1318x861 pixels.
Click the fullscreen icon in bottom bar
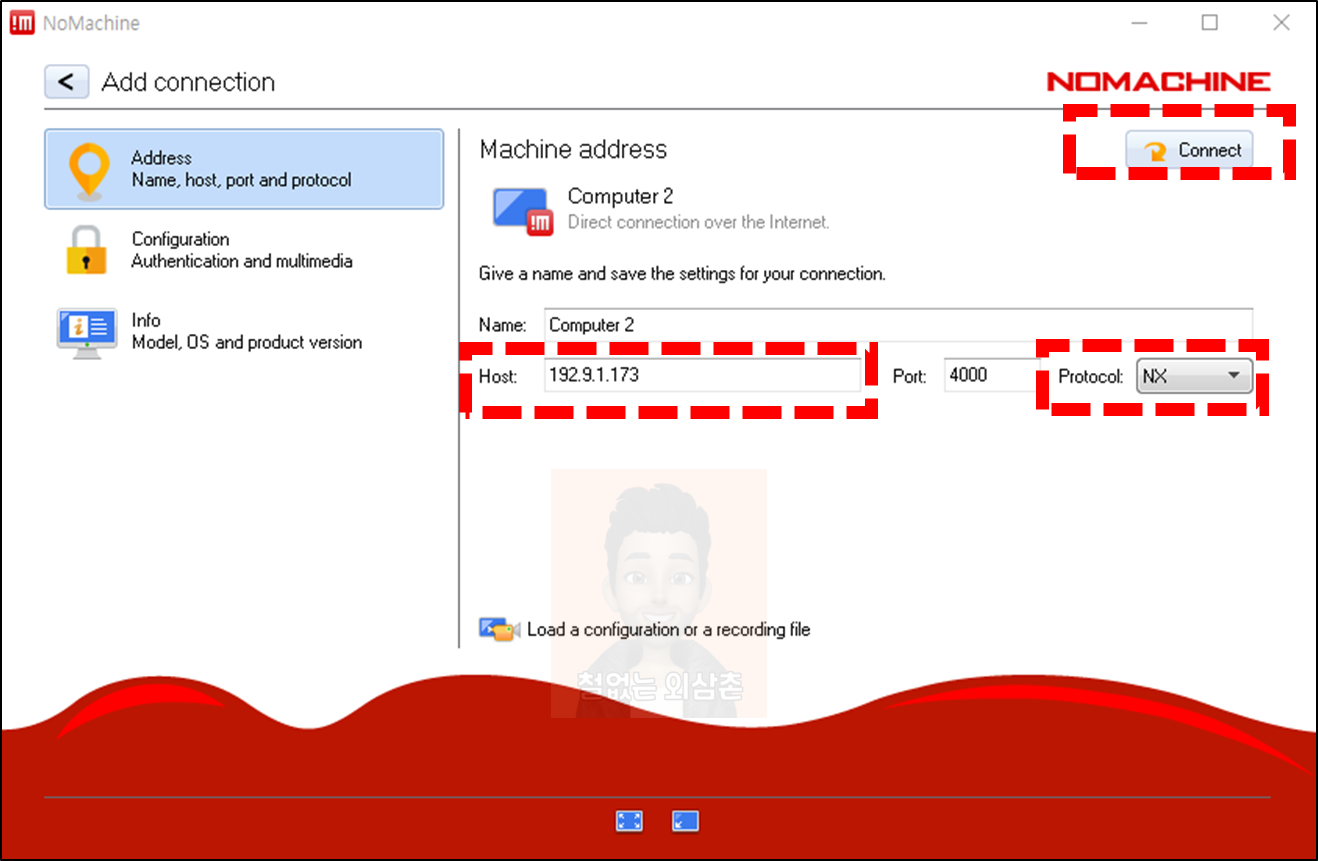(629, 821)
